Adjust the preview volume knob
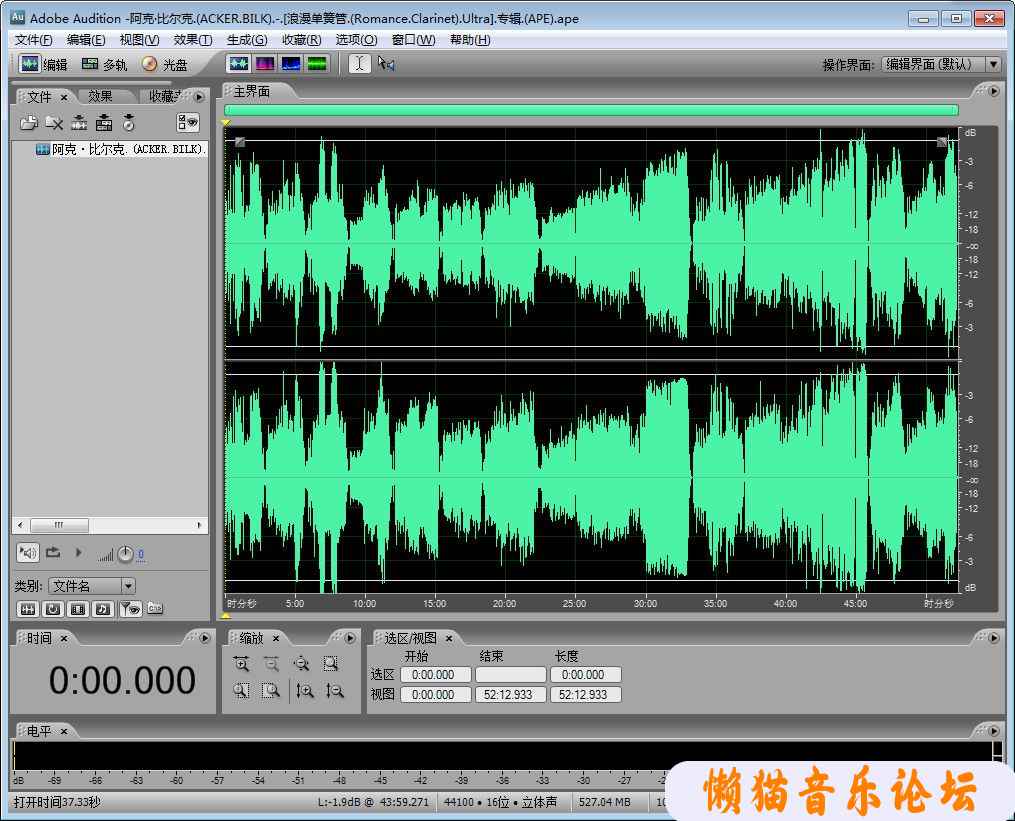This screenshot has width=1015, height=821. pos(125,554)
